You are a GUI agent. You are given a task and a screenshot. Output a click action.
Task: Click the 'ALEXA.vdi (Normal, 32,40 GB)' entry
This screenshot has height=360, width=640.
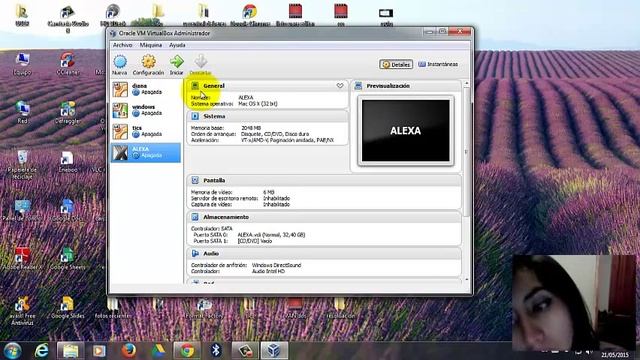pyautogui.click(x=271, y=235)
